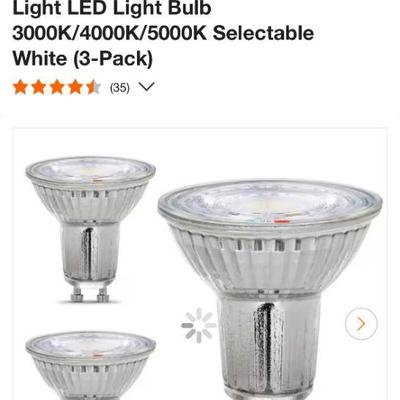Expand the ratings dropdown chevron

click(146, 87)
